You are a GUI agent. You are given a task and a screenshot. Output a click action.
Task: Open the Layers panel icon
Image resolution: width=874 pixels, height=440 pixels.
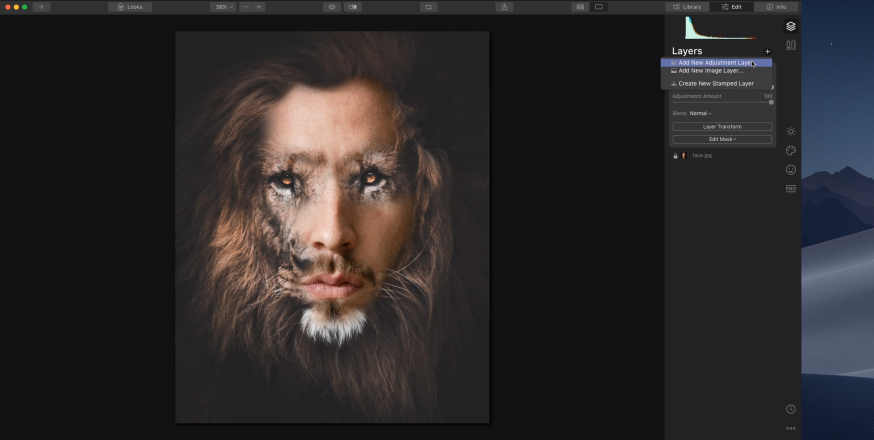(x=790, y=26)
